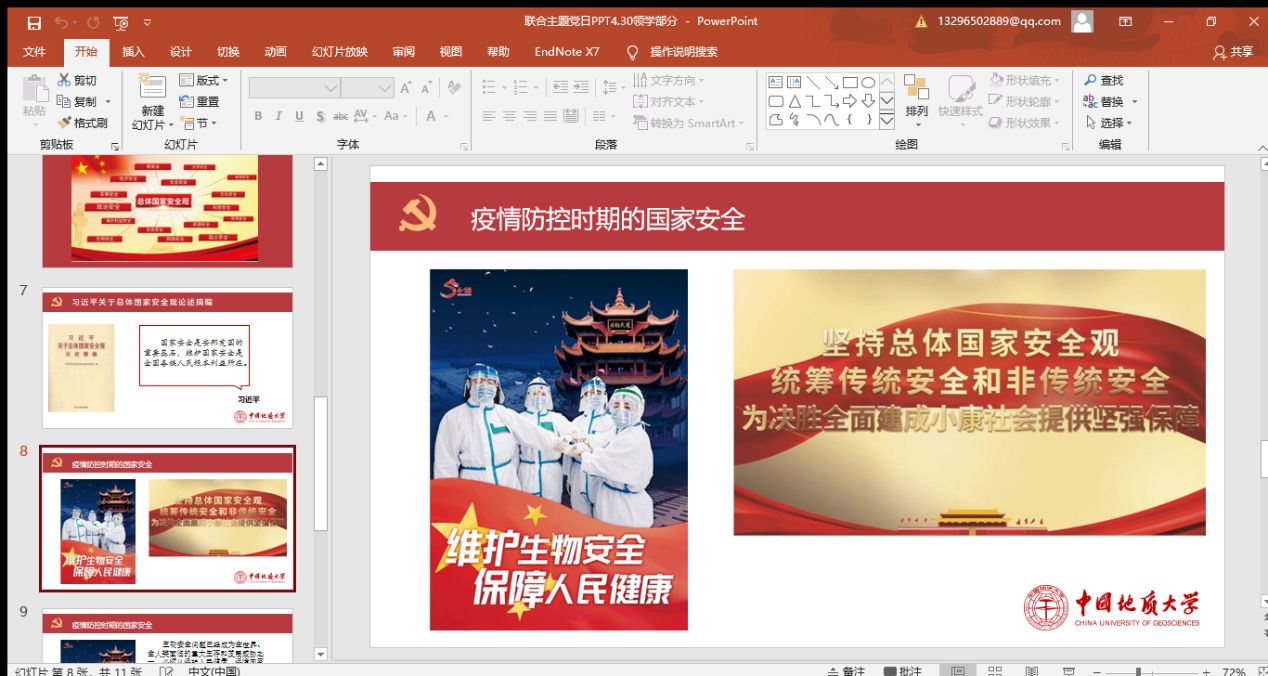Switch to the Transitions (切换) tab
Screen dimensions: 1268x676
[228, 52]
